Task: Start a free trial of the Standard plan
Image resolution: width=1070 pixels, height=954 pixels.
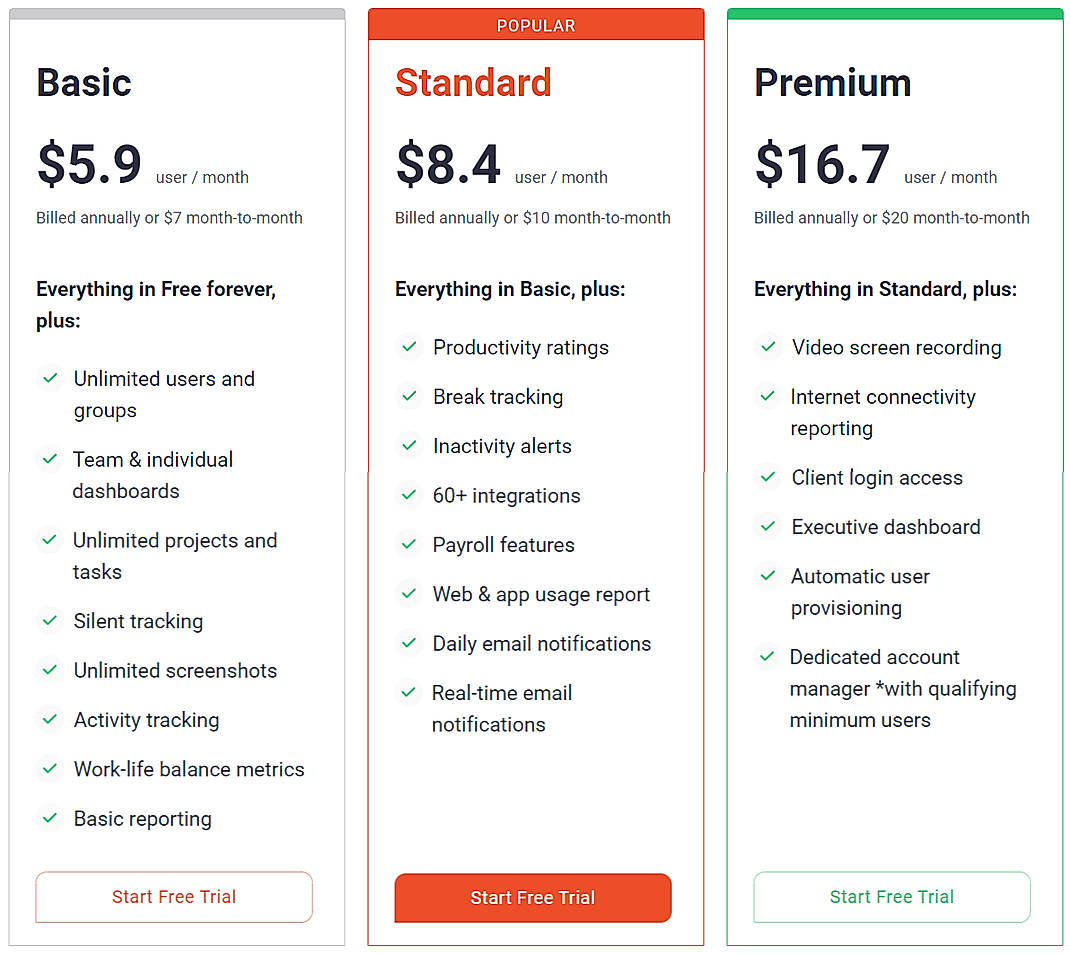Action: [x=533, y=898]
